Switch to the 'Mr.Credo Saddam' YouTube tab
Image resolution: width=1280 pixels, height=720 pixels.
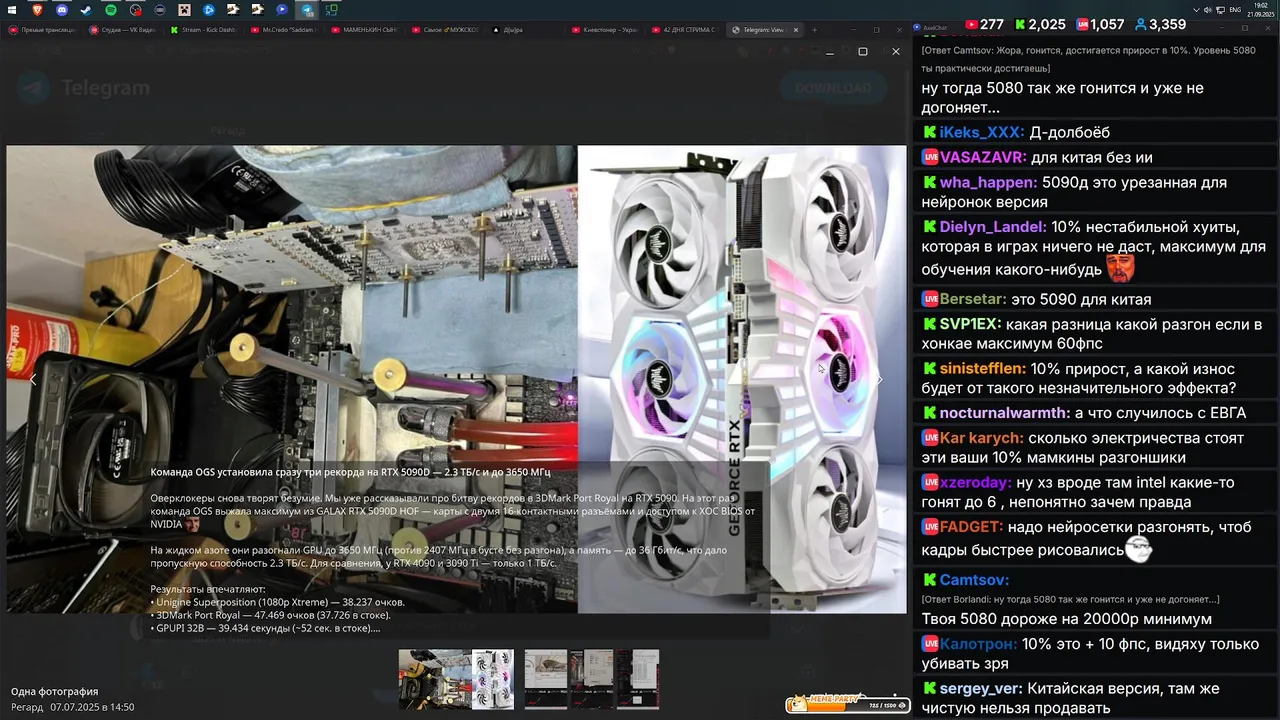tap(285, 30)
